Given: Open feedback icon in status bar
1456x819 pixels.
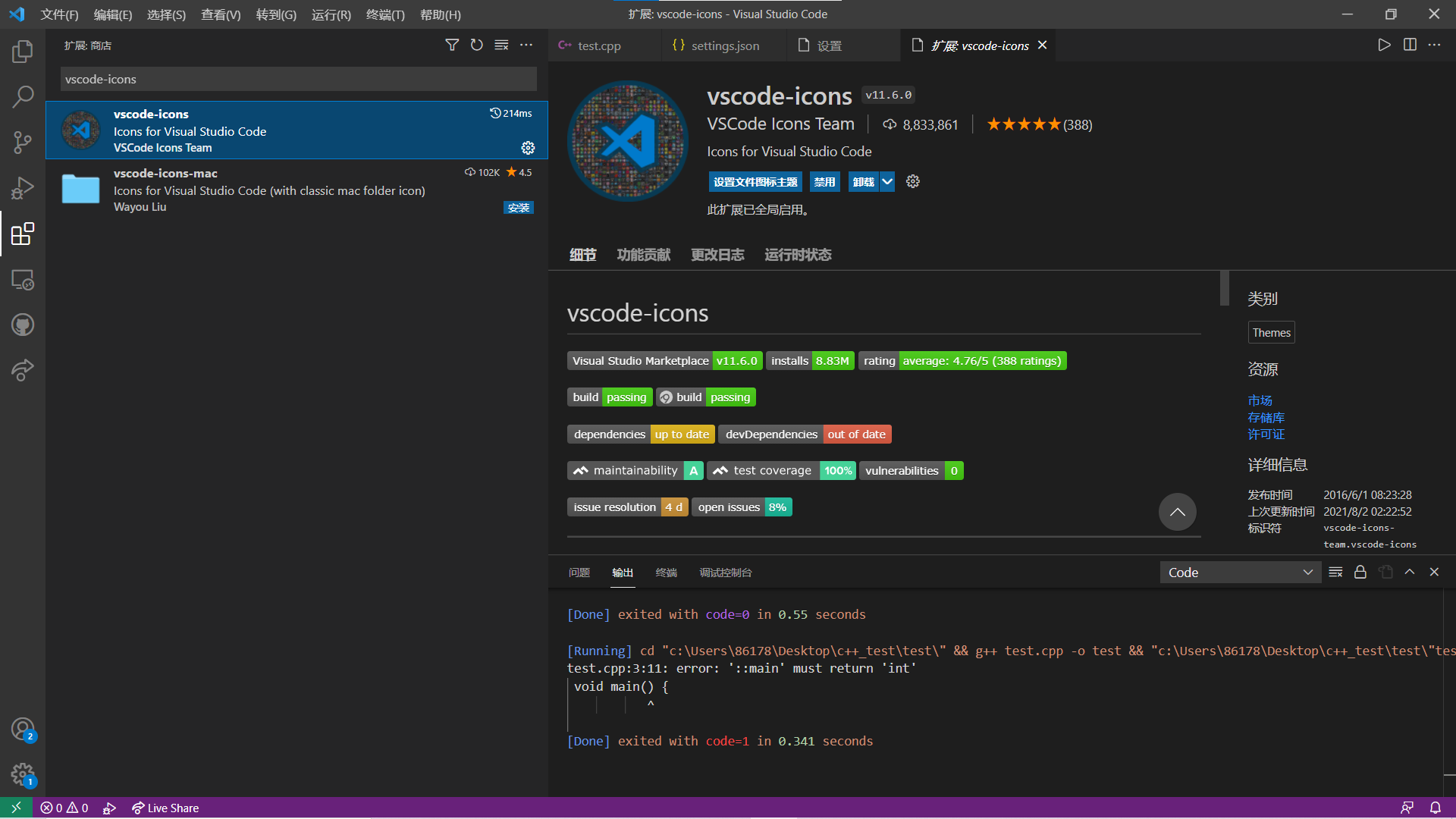Looking at the screenshot, I should 1407,808.
